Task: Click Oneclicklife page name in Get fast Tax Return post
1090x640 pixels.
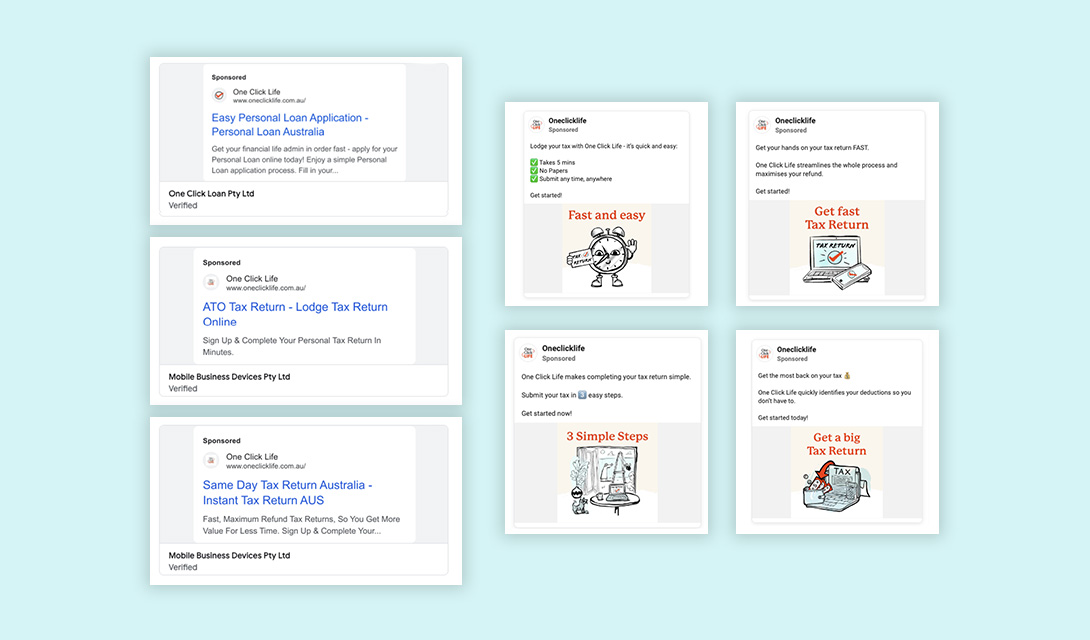Action: pos(795,120)
